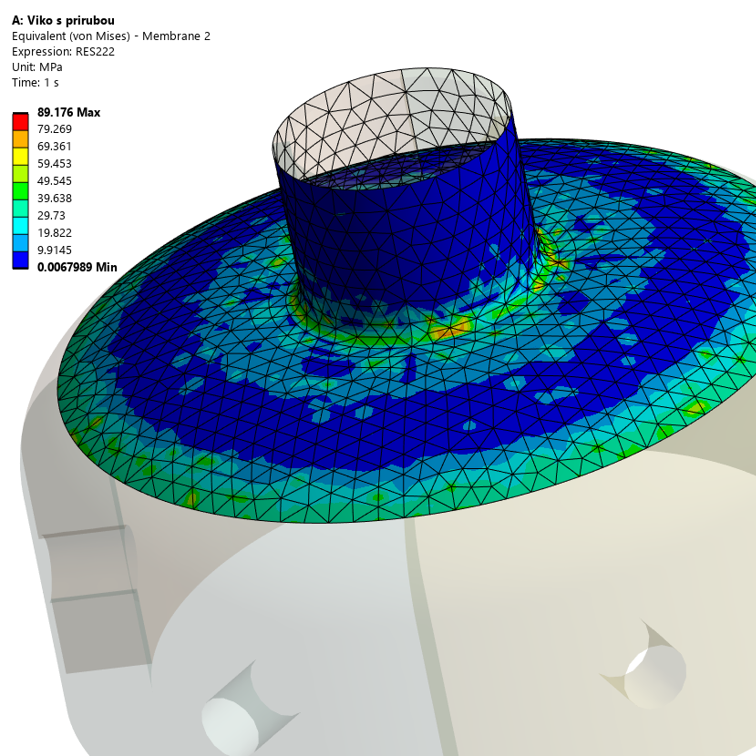Click the 'Time: 1 s' line
Screen dimensions: 756x756
(35, 82)
